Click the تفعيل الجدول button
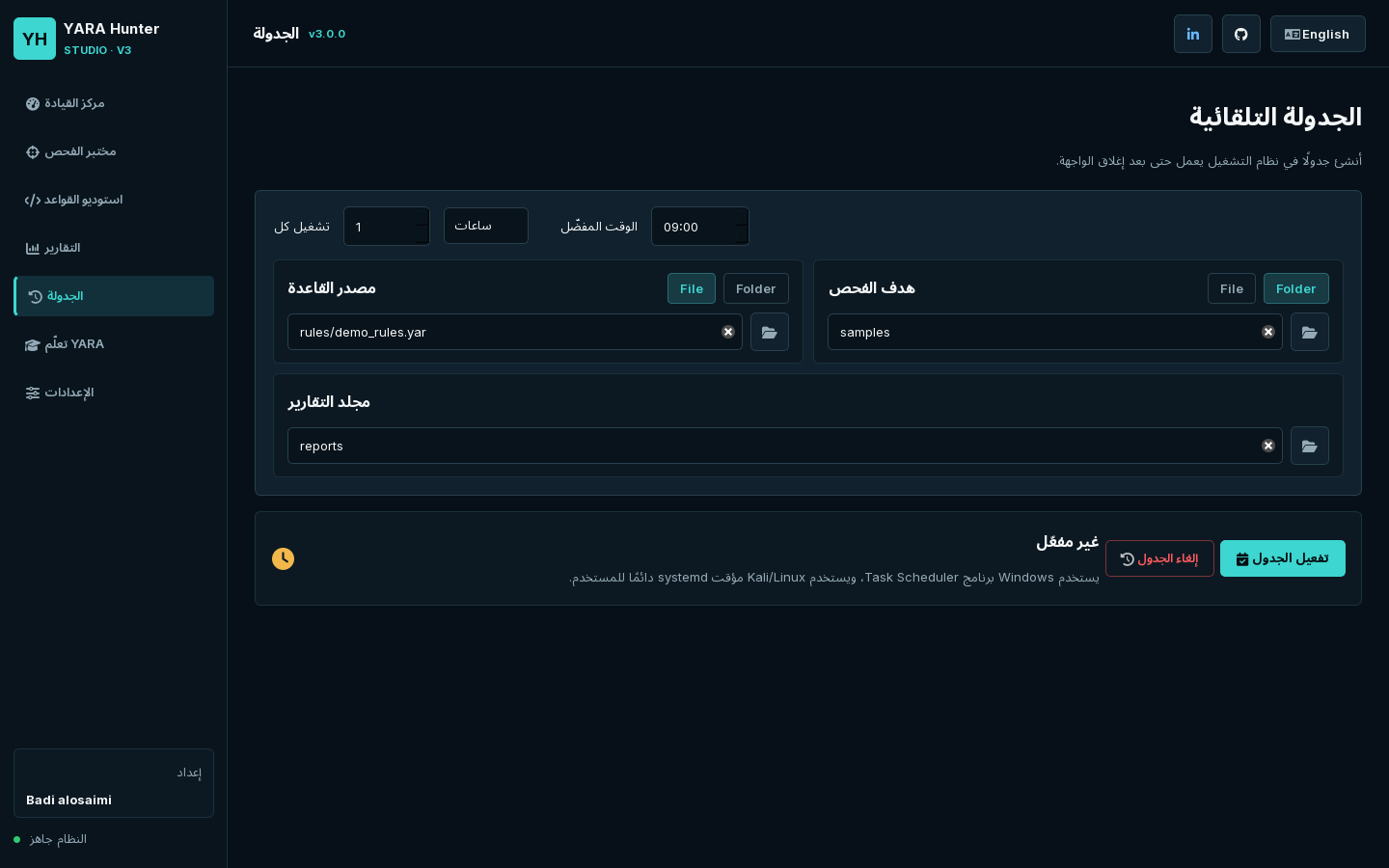The width and height of the screenshot is (1389, 868). [x=1283, y=558]
